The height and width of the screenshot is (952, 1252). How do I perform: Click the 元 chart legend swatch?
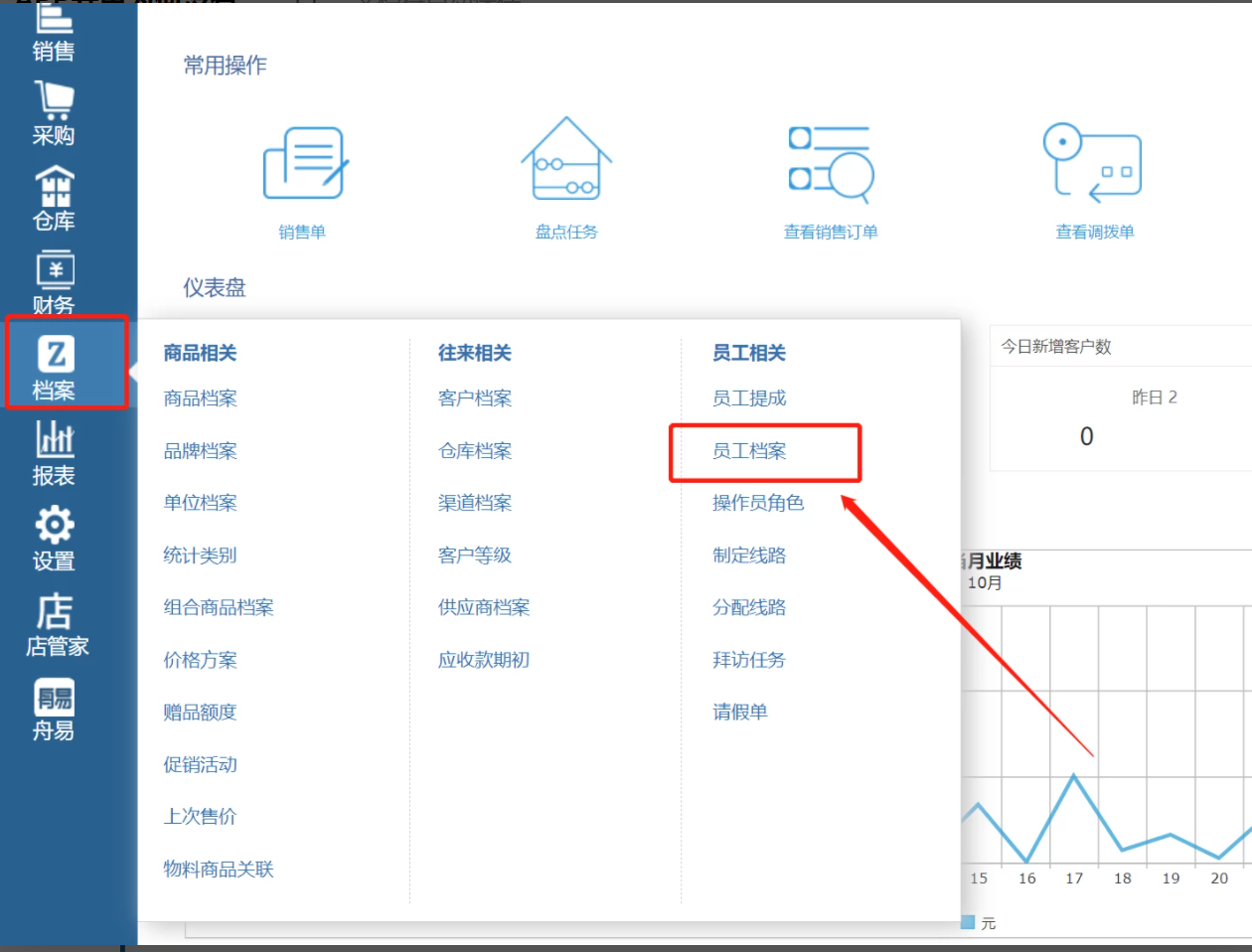click(x=968, y=923)
